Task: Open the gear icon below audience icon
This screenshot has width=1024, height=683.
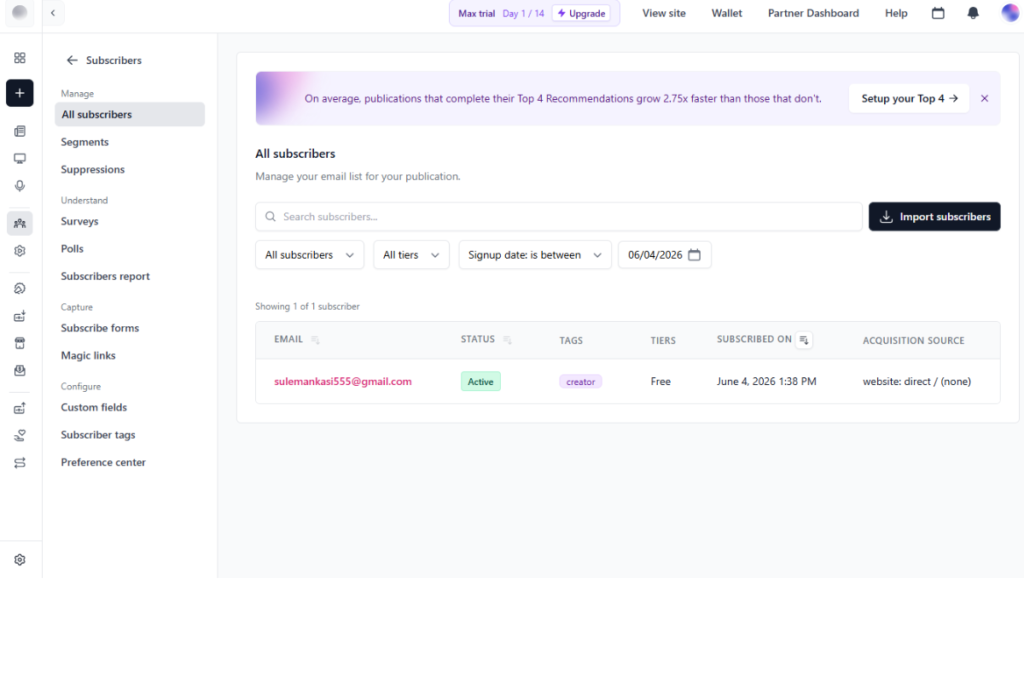Action: pyautogui.click(x=20, y=251)
